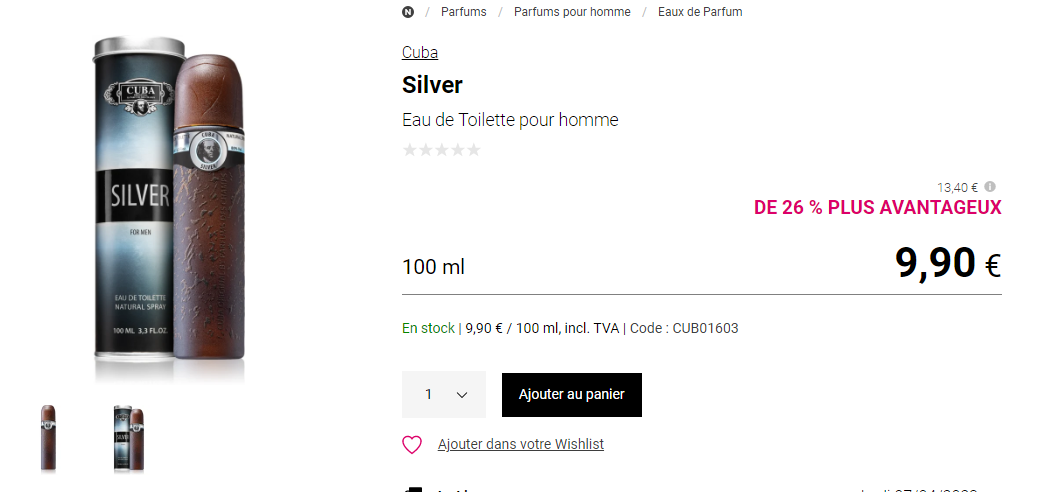Click the heart wishlist icon
The height and width of the screenshot is (492, 1057).
pos(412,445)
